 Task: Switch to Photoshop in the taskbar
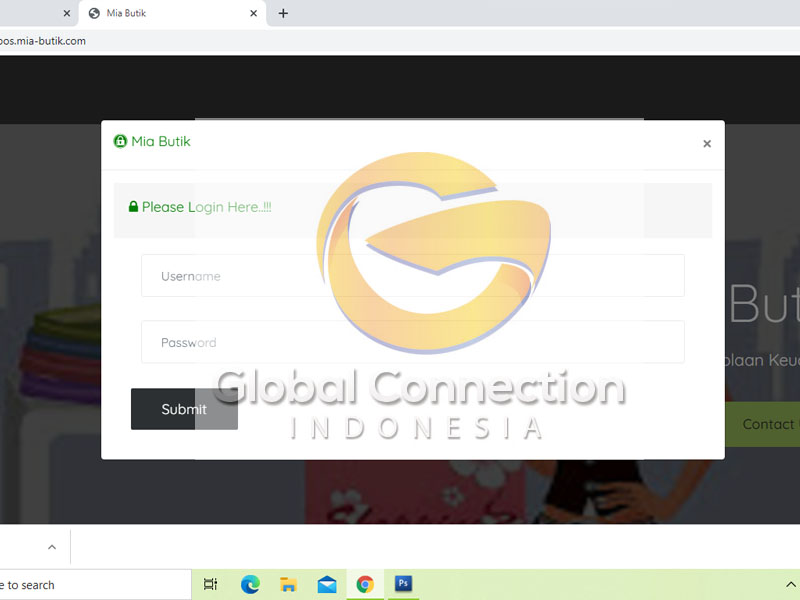click(403, 584)
